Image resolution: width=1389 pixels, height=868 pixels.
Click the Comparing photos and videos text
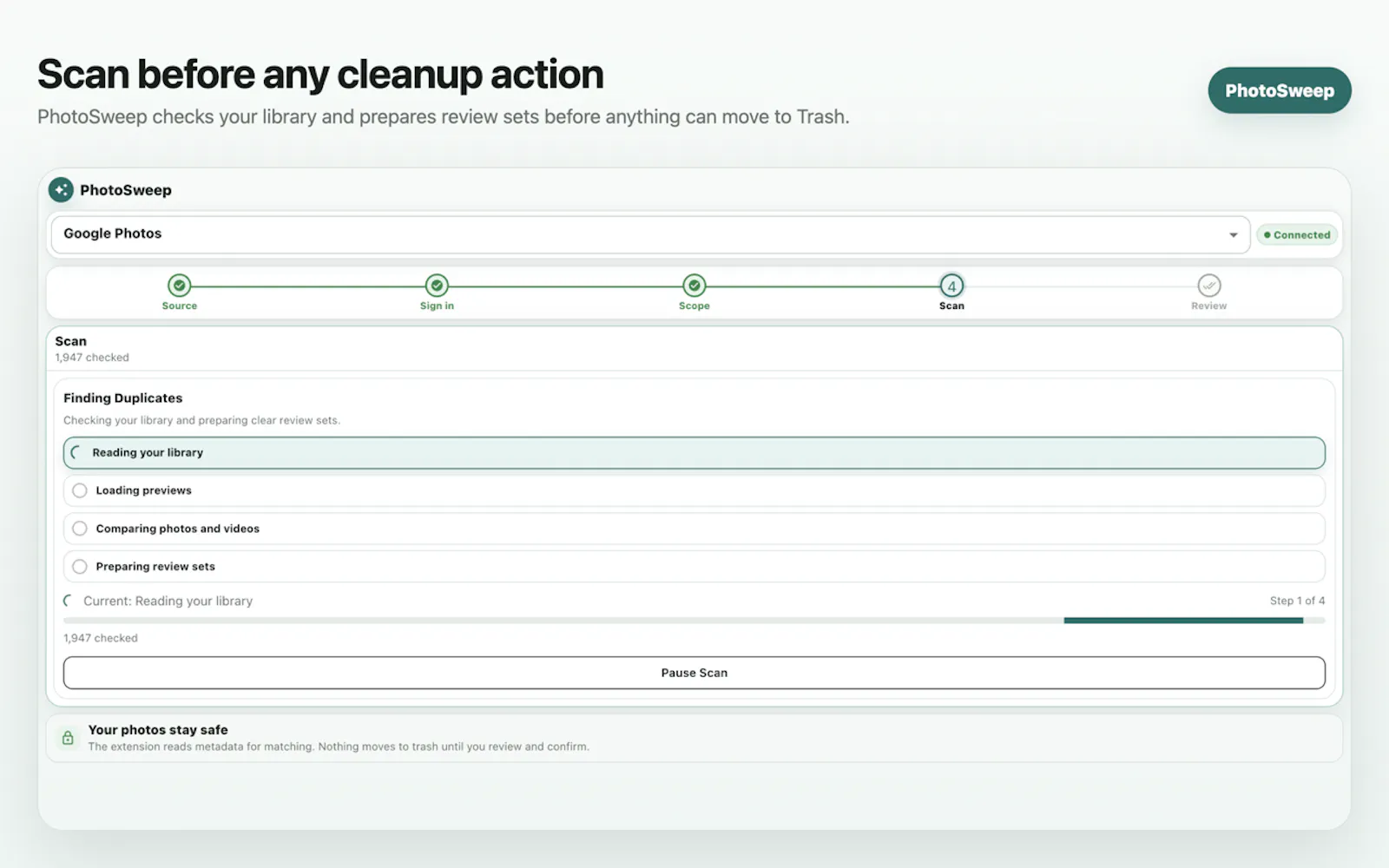tap(178, 529)
